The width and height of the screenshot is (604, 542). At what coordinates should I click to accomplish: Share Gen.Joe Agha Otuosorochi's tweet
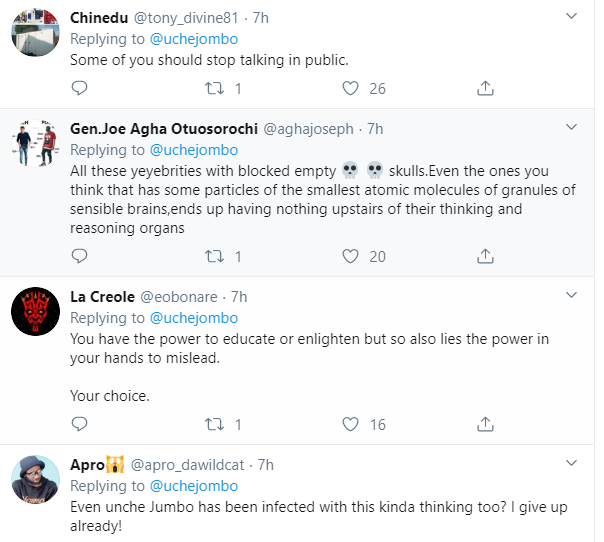point(485,257)
